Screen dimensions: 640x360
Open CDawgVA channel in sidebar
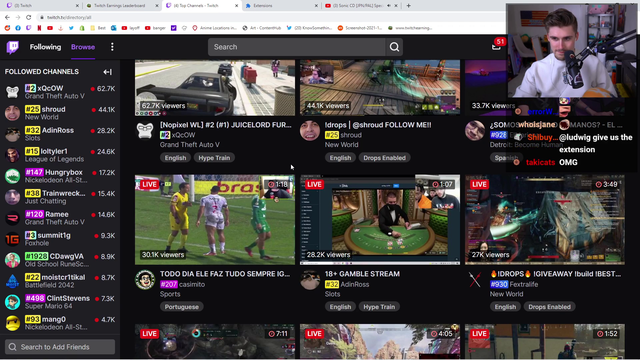(60, 260)
